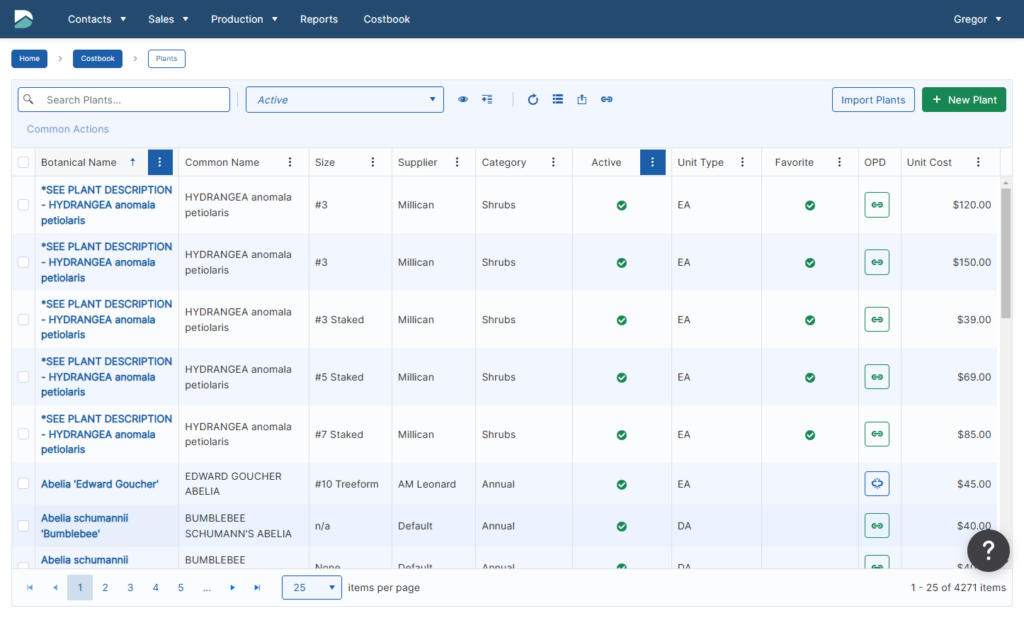Go to the Reports menu item
Image resolution: width=1024 pixels, height=618 pixels.
tap(319, 19)
